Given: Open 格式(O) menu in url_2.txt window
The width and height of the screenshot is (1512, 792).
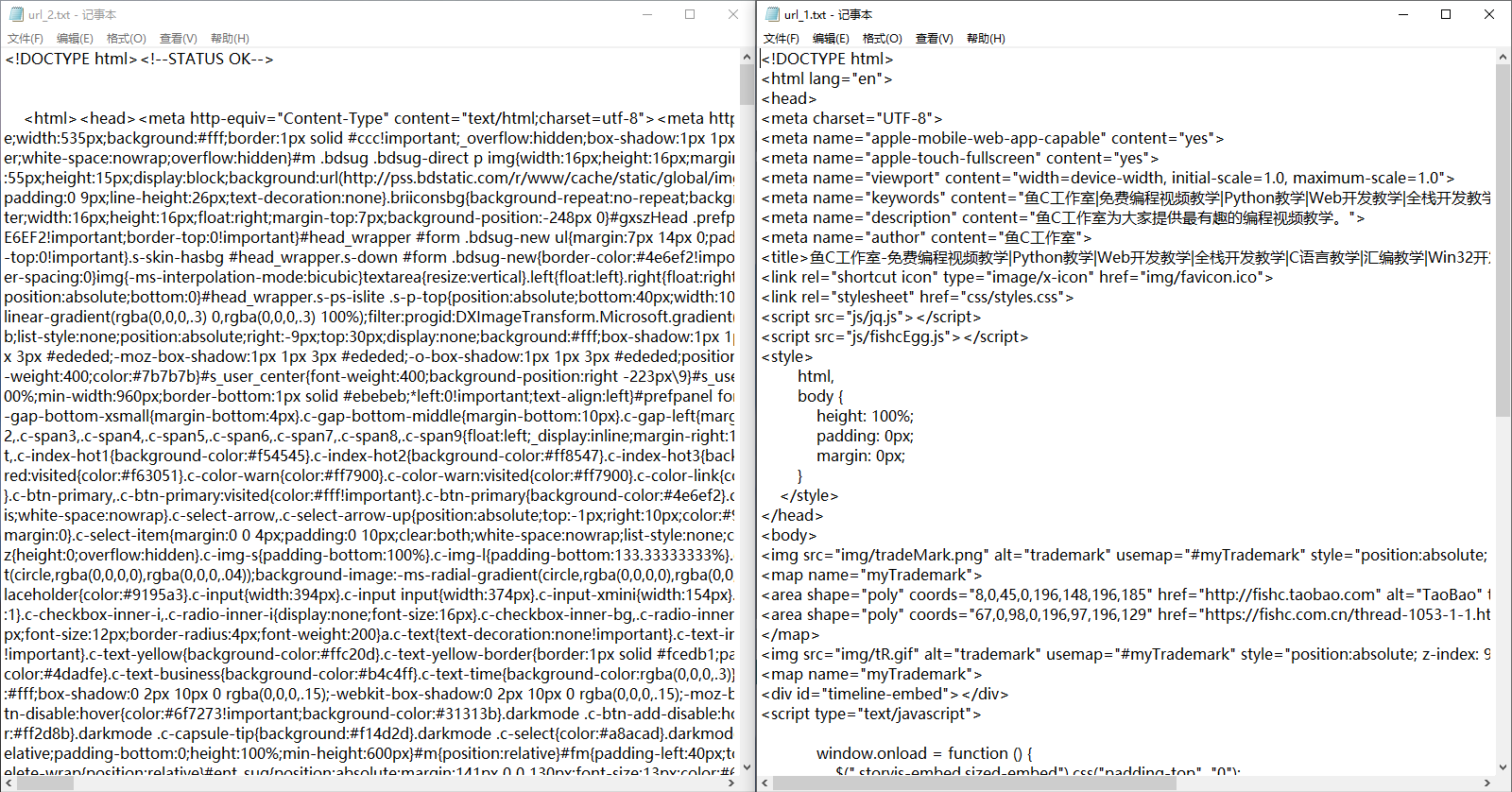Looking at the screenshot, I should pyautogui.click(x=127, y=39).
